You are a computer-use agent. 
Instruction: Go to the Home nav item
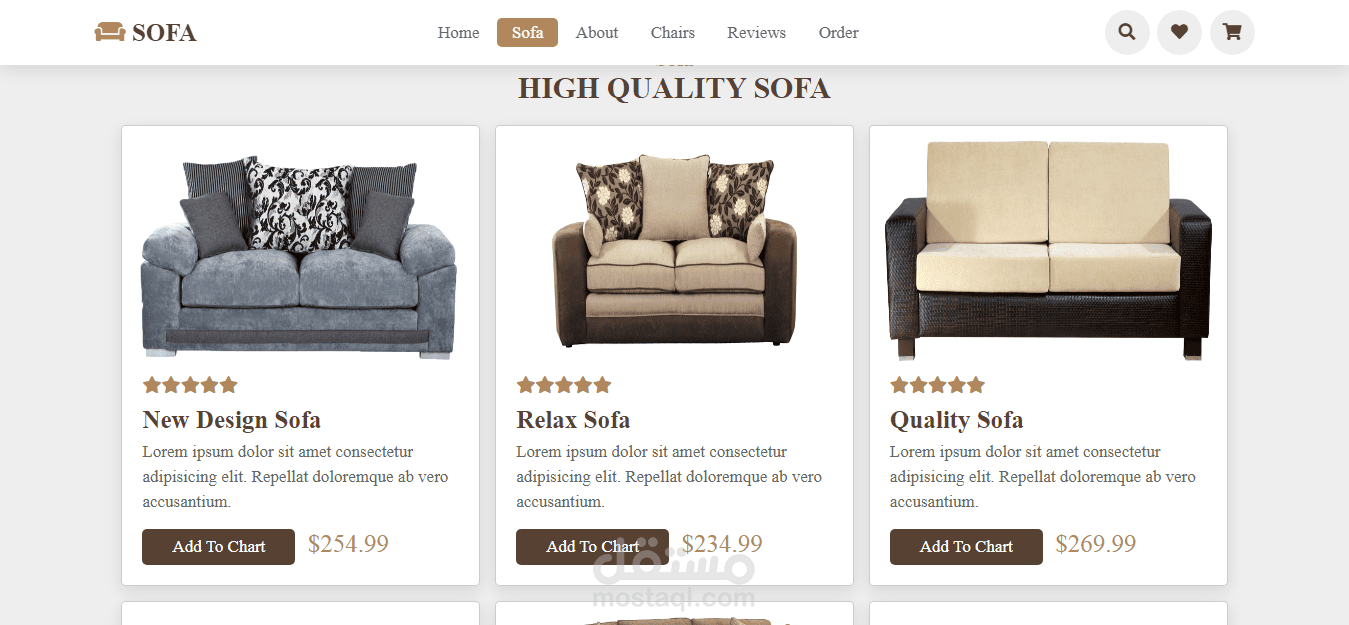point(458,33)
